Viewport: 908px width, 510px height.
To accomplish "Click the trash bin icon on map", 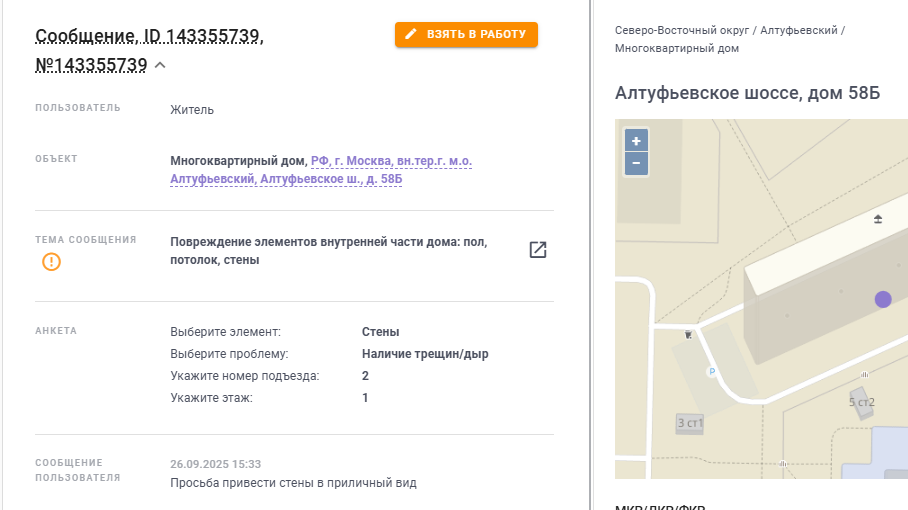I will pos(687,335).
